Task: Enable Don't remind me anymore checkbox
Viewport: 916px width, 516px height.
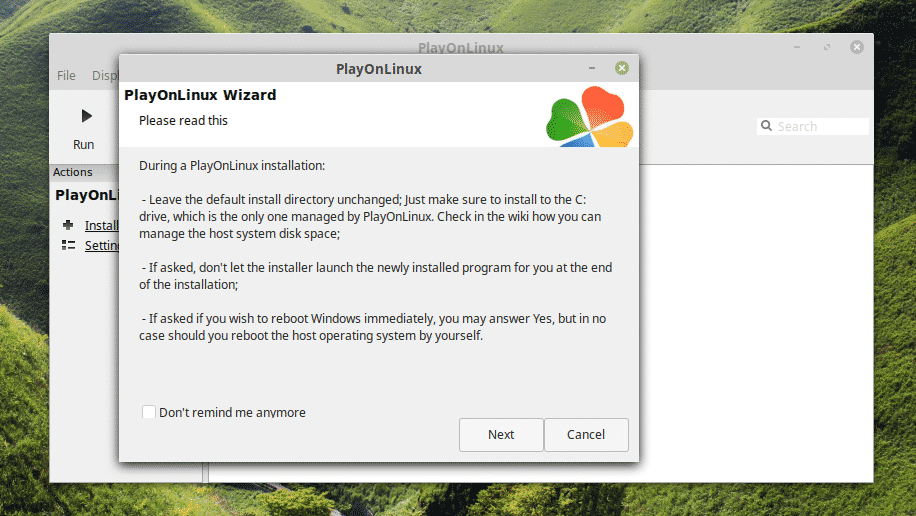Action: (x=148, y=412)
